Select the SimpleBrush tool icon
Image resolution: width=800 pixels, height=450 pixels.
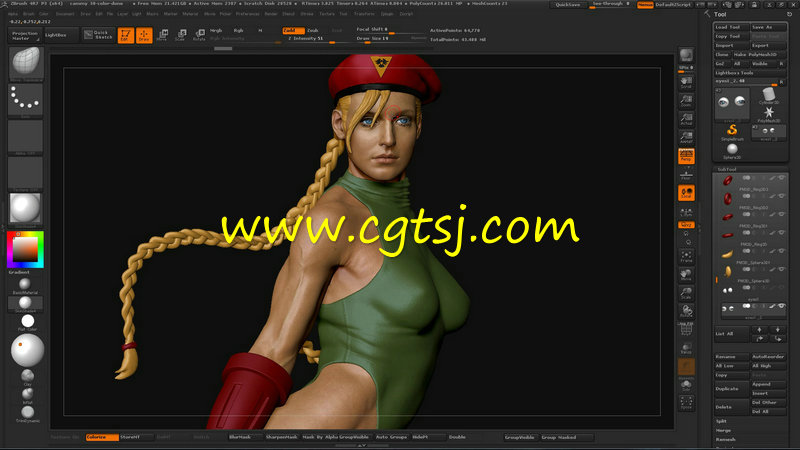(x=732, y=131)
